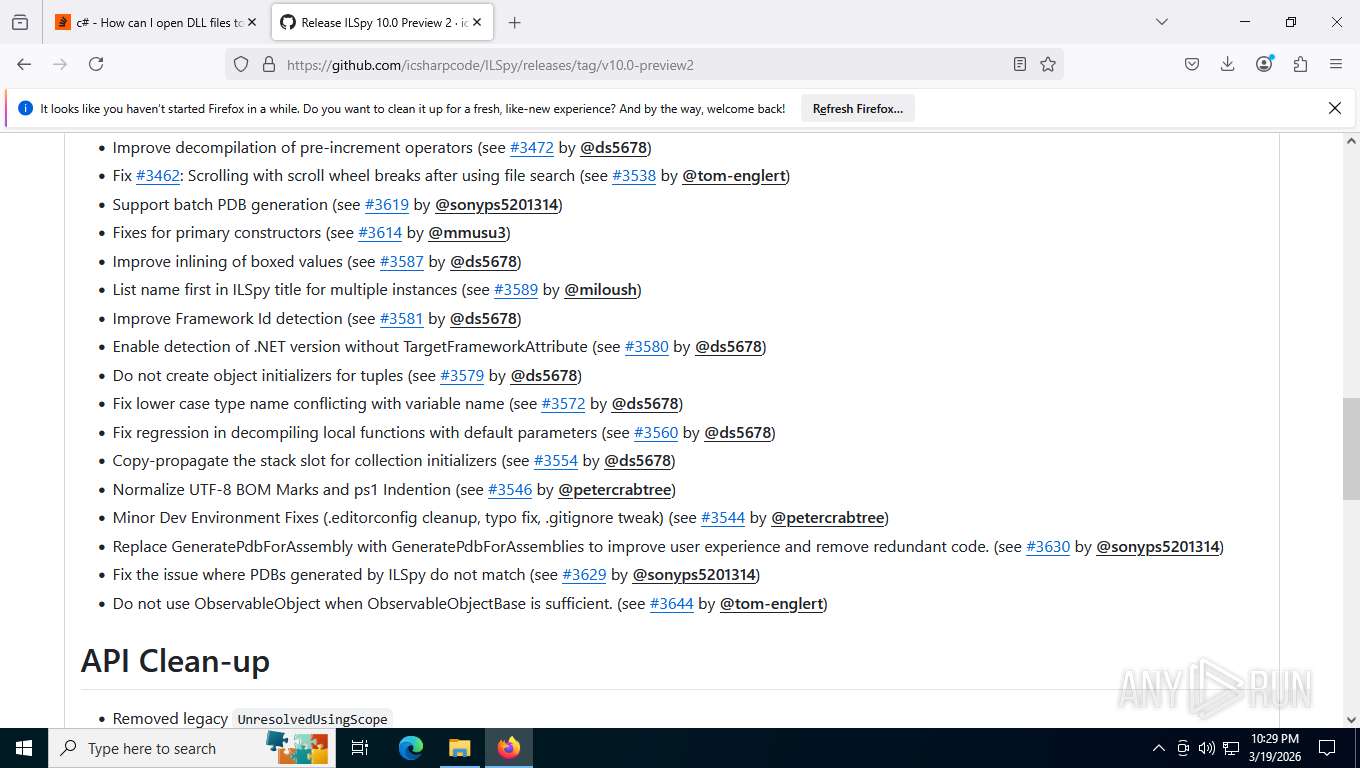This screenshot has width=1360, height=768.
Task: Click scrollbar up arrow
Action: tap(1351, 141)
